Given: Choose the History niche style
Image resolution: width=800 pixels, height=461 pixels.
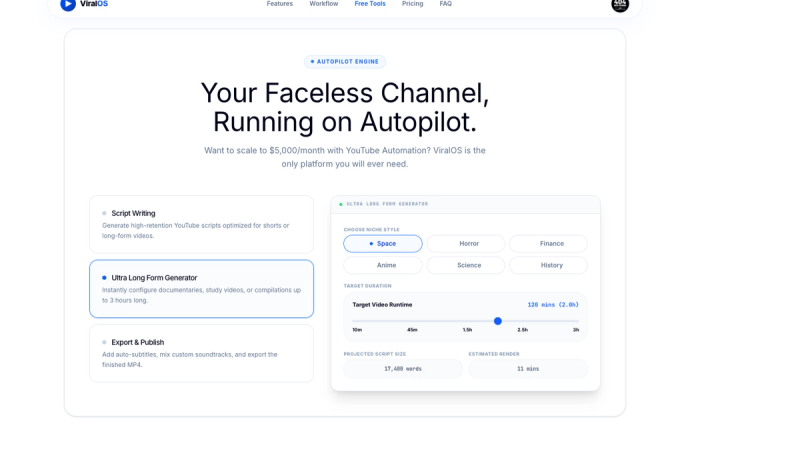Looking at the screenshot, I should point(548,265).
